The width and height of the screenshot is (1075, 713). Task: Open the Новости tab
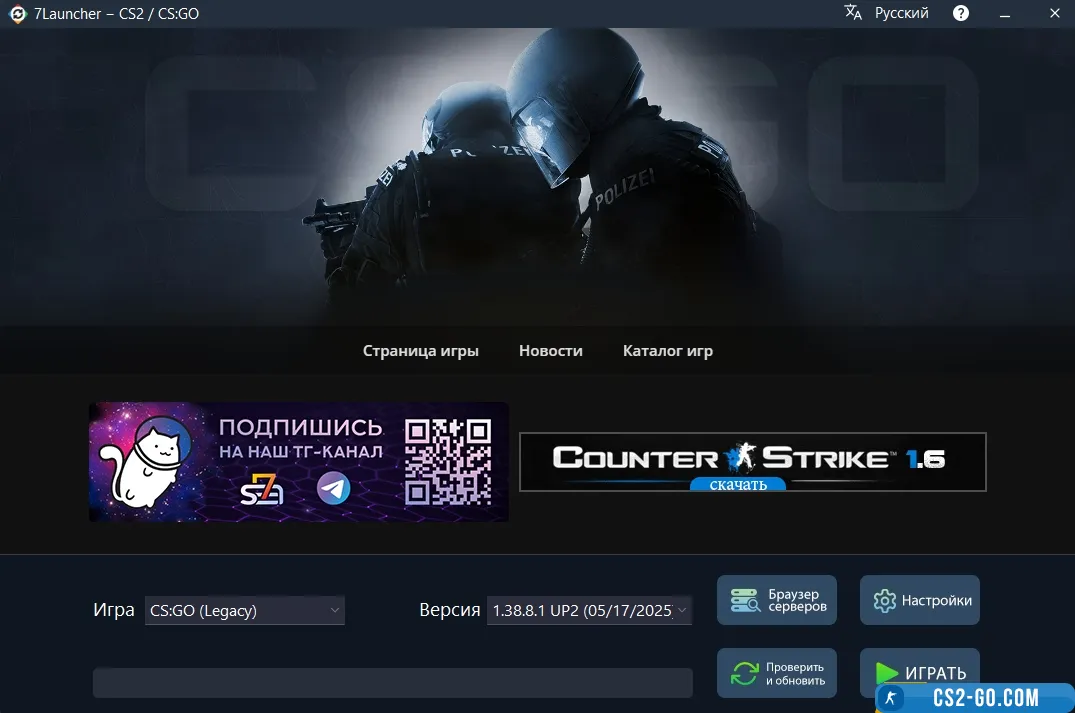coord(550,351)
